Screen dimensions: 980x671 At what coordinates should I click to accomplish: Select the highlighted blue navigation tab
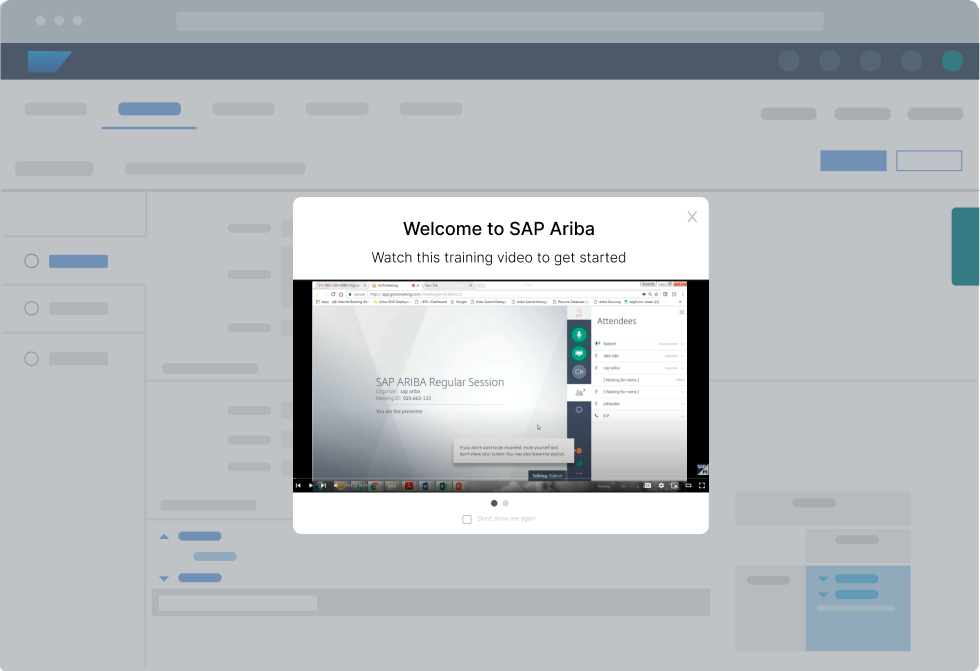[149, 109]
